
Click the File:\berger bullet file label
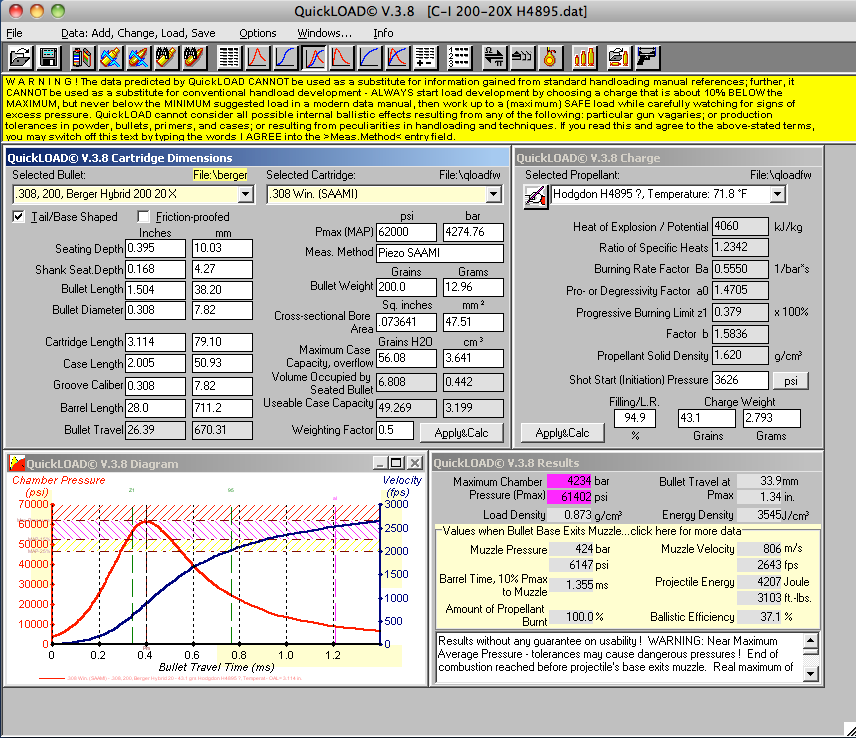tap(220, 175)
